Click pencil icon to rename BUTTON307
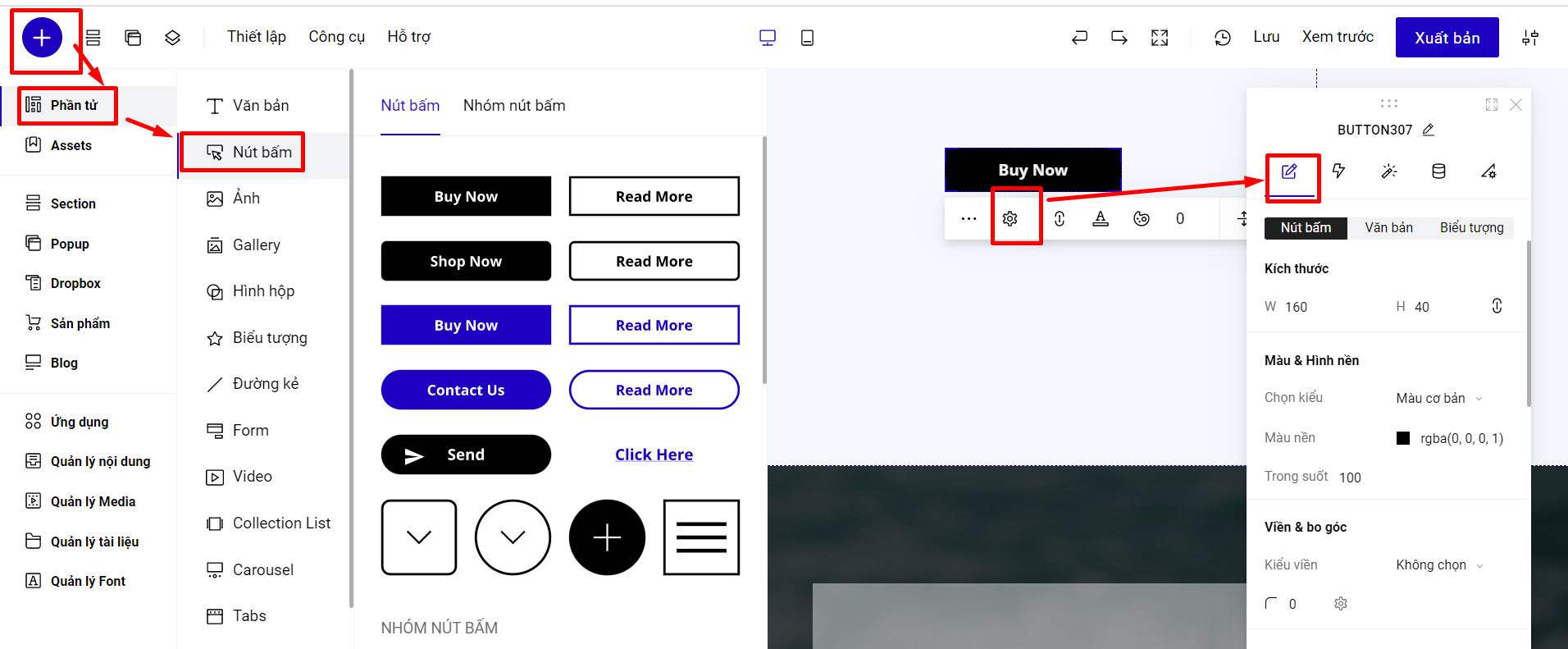The image size is (1568, 649). [1429, 130]
